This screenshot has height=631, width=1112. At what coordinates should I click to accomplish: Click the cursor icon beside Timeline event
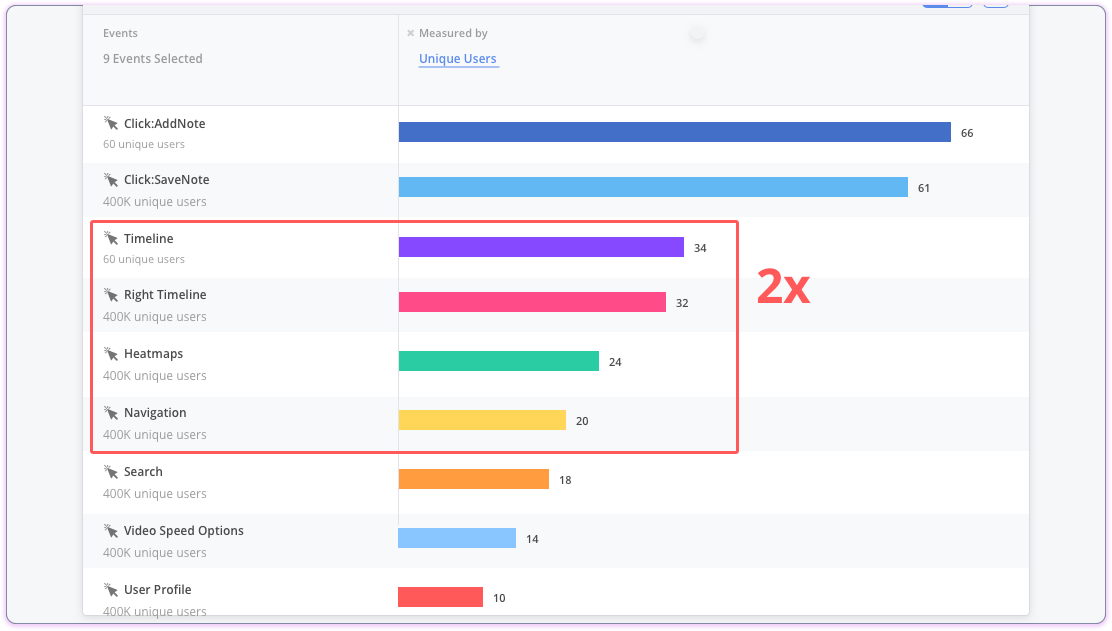[111, 238]
